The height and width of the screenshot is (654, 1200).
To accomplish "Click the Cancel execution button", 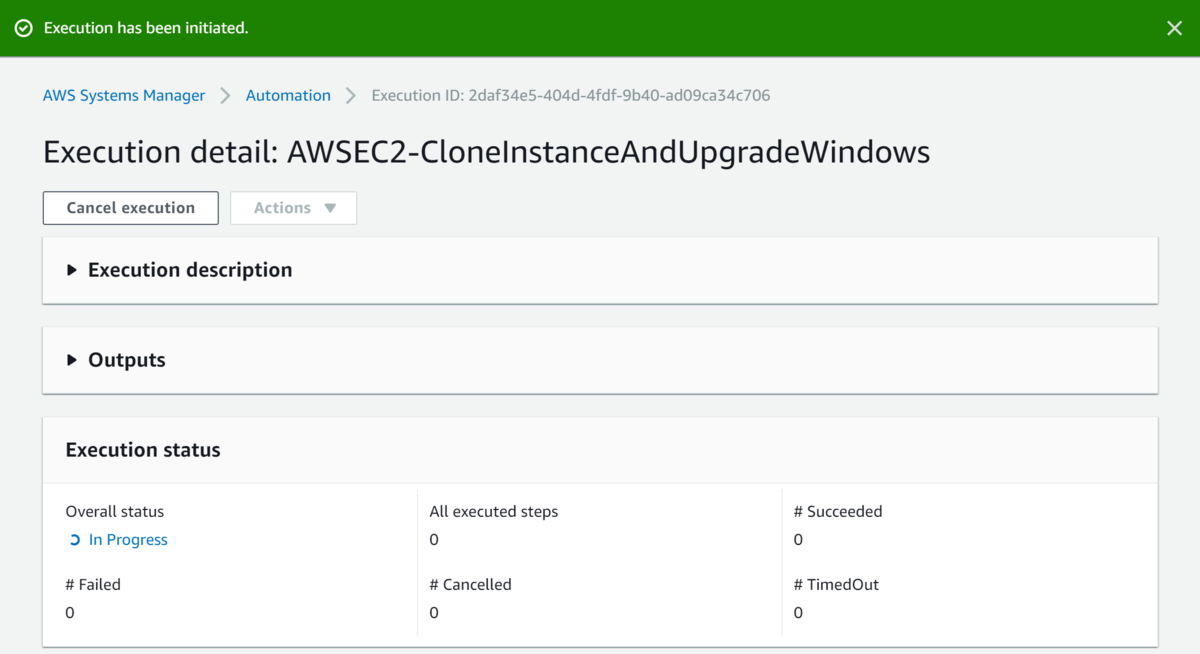I will click(x=131, y=208).
